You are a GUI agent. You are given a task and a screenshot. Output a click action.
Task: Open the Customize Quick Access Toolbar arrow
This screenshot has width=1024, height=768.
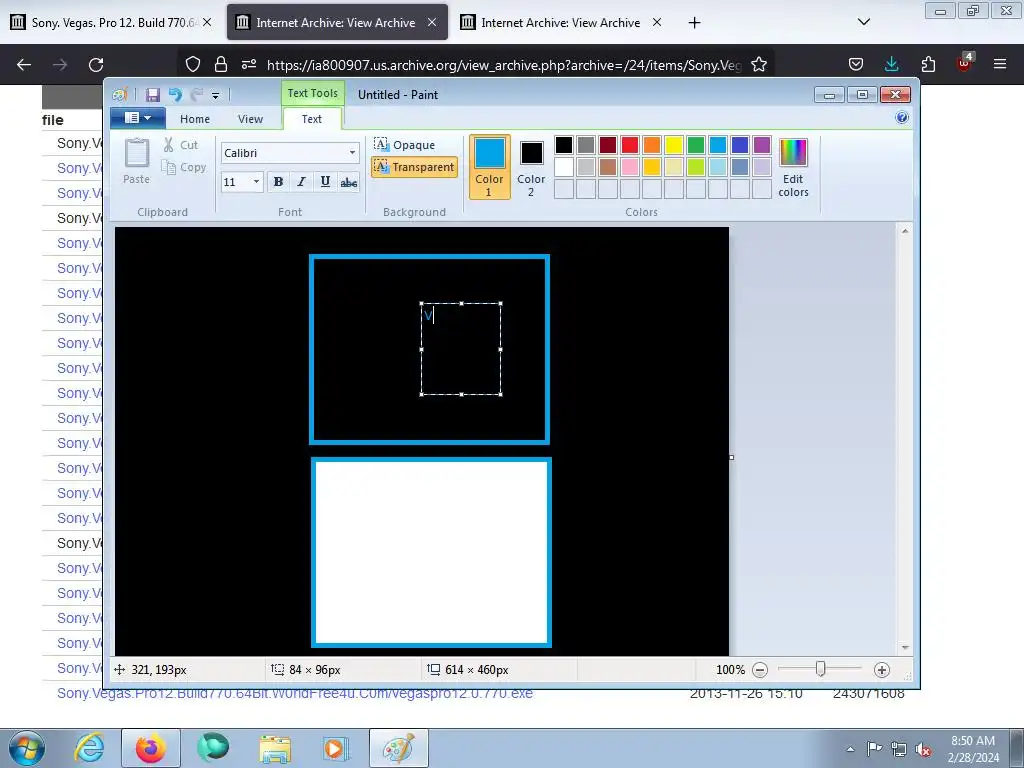tap(216, 95)
